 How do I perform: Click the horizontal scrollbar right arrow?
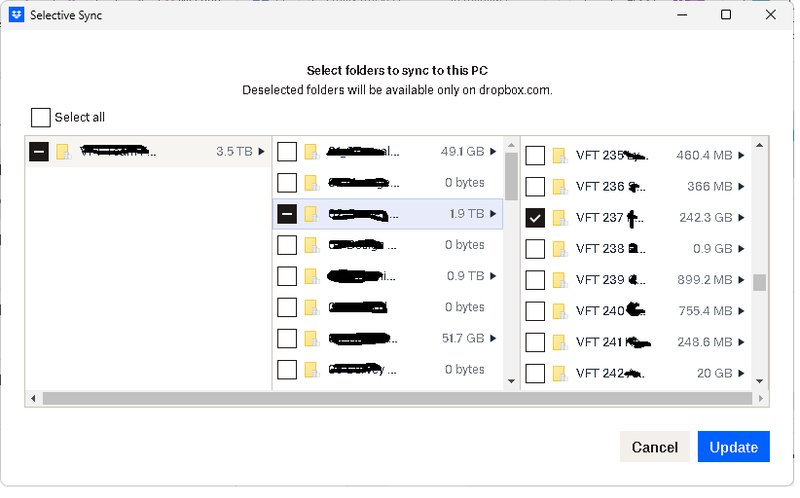click(x=761, y=399)
